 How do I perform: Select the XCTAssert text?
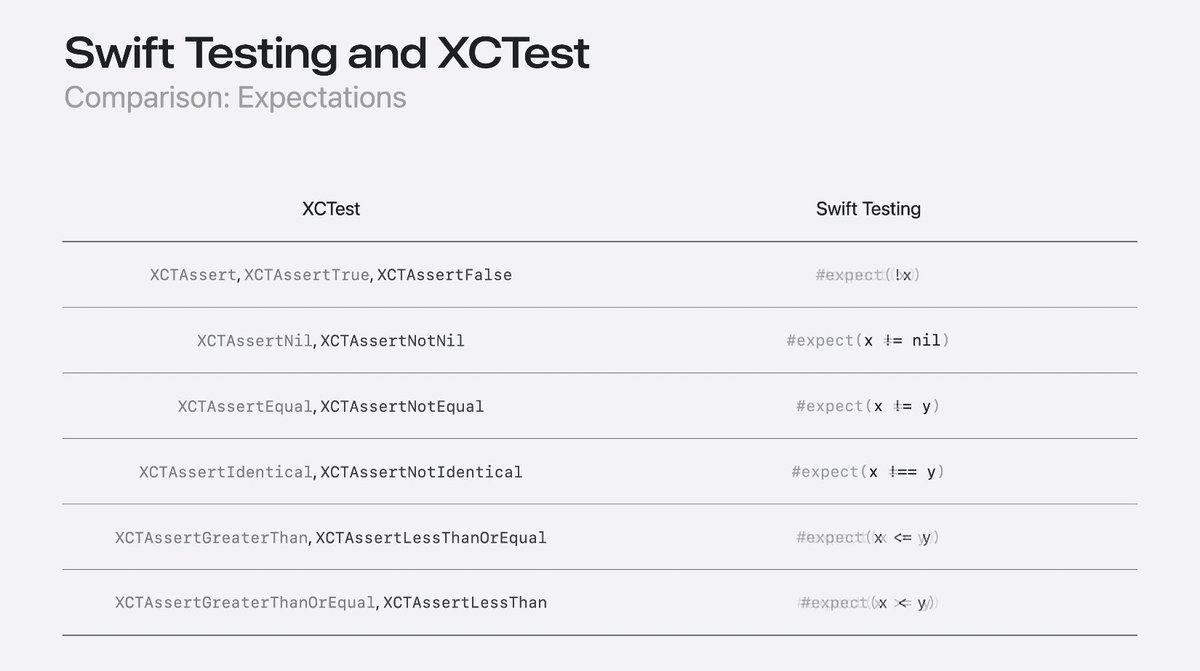coord(193,275)
